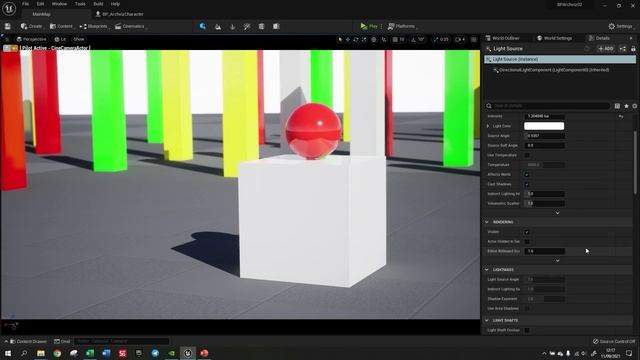Screen dimensions: 640x360
Task: Open File Explorer from taskbar
Action: (x=41, y=353)
